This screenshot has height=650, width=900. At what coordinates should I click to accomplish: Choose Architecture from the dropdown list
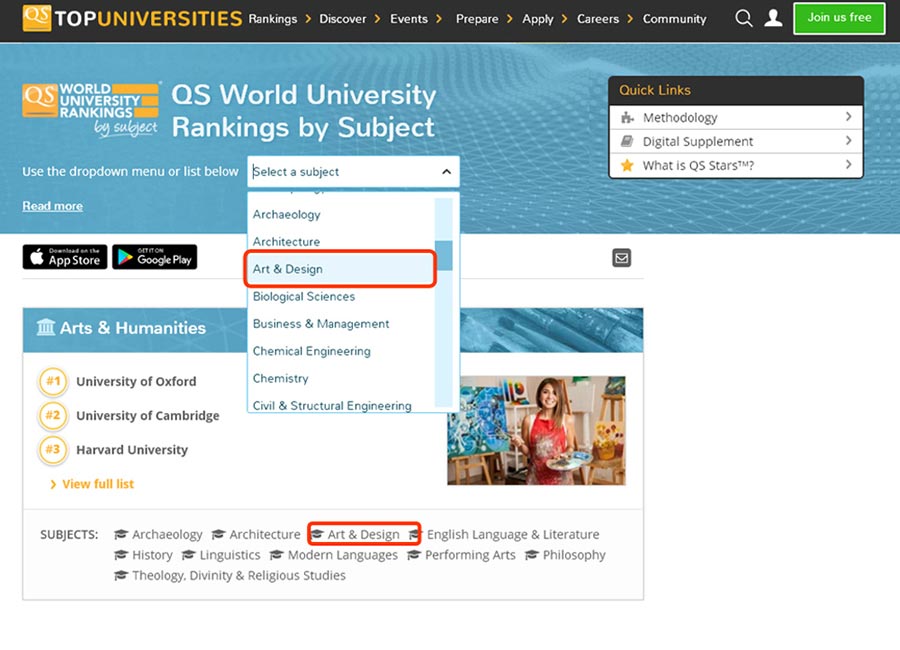(342, 242)
